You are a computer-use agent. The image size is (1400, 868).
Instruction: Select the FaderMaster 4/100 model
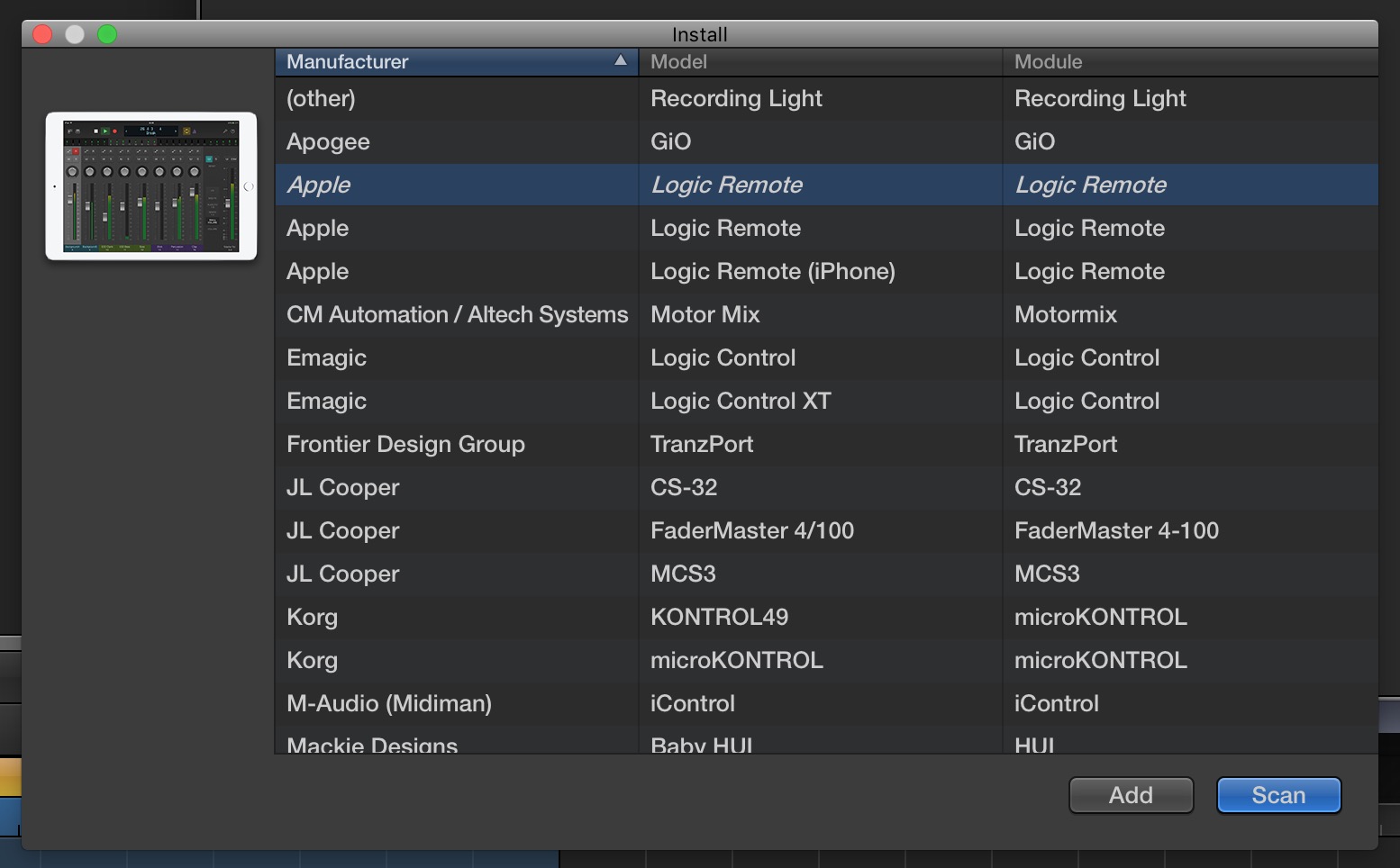pos(752,530)
